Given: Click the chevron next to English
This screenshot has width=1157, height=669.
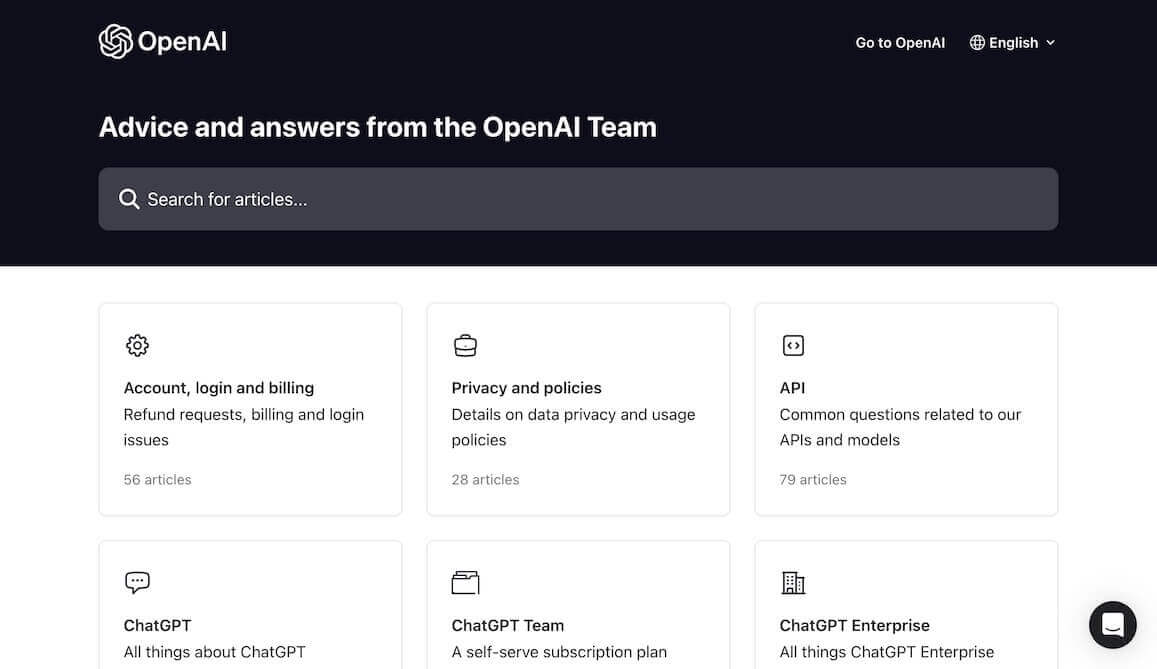Looking at the screenshot, I should 1050,43.
